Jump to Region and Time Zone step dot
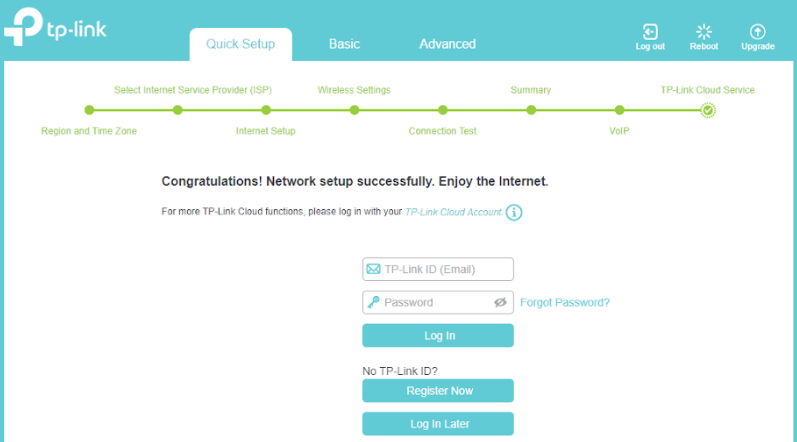 click(x=89, y=110)
